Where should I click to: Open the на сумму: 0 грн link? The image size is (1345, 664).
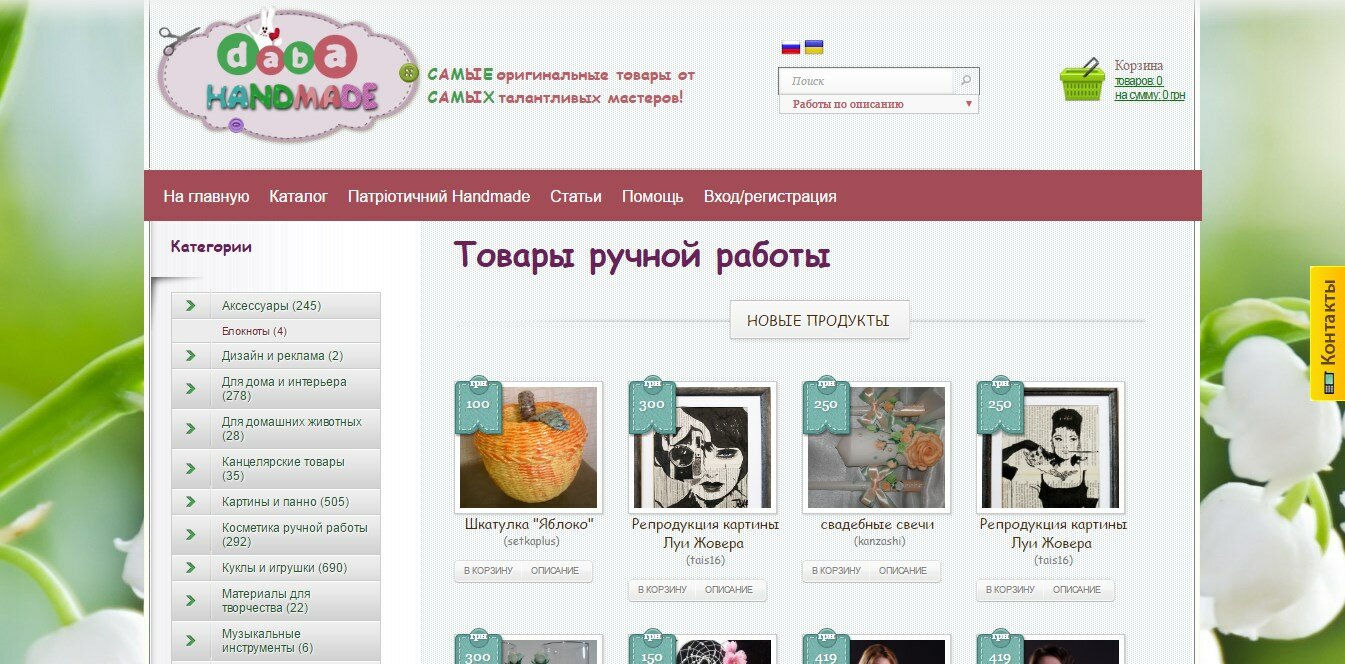pyautogui.click(x=1150, y=95)
